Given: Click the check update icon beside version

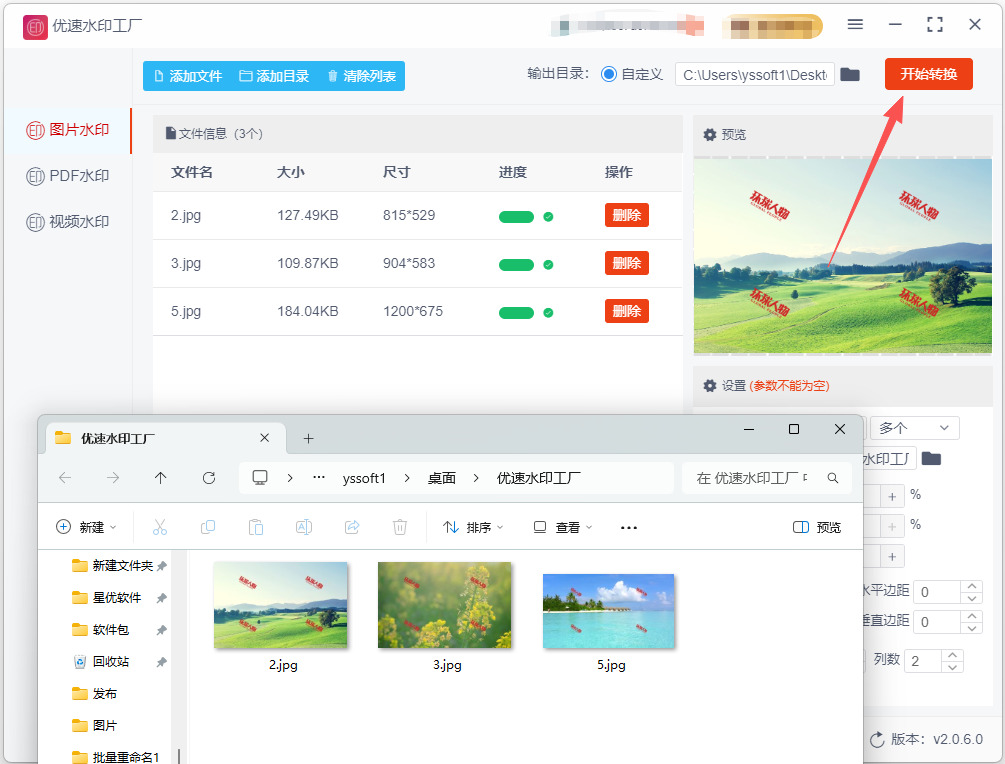Looking at the screenshot, I should 877,740.
